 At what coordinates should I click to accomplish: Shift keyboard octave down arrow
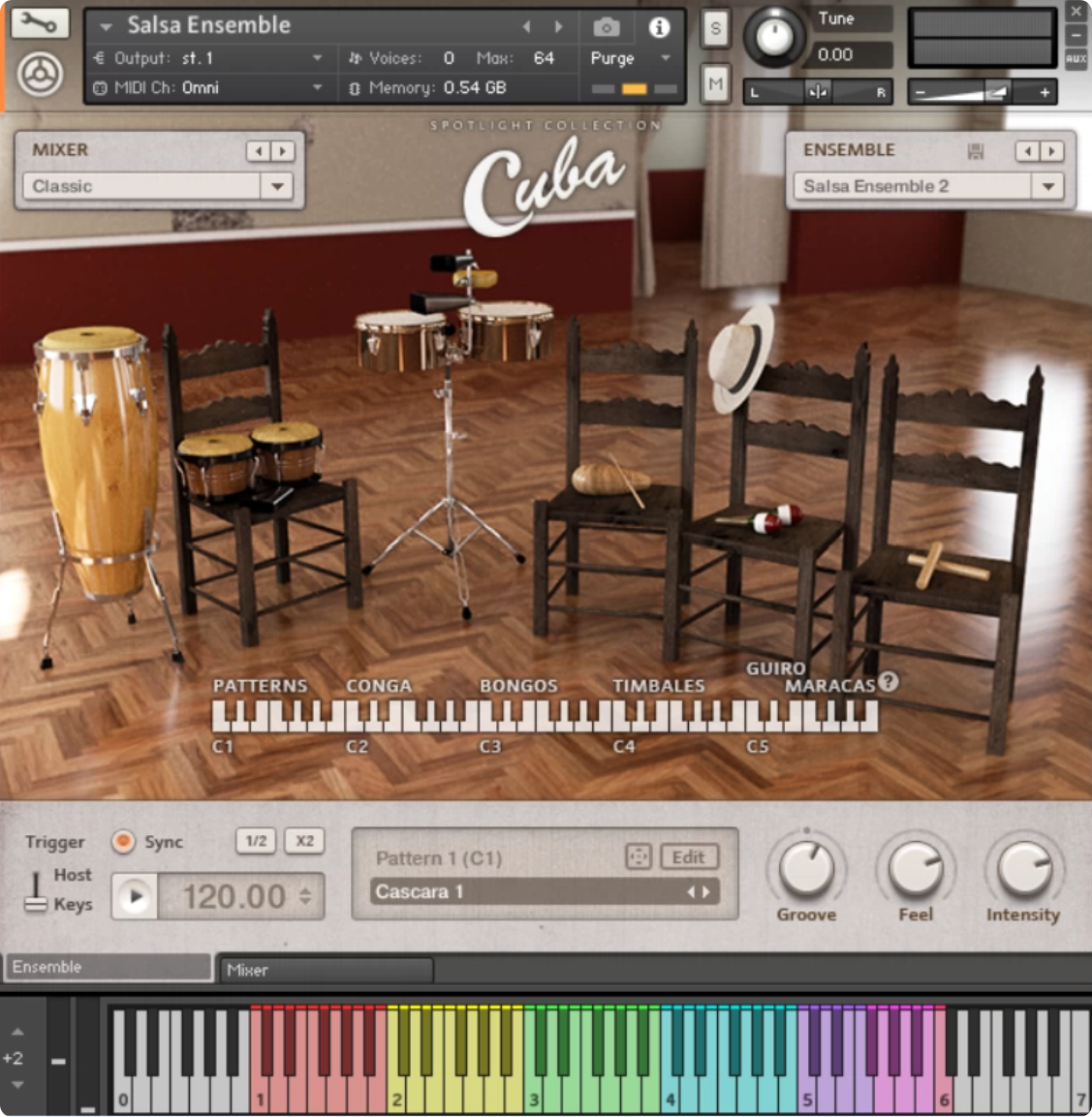point(17,1085)
